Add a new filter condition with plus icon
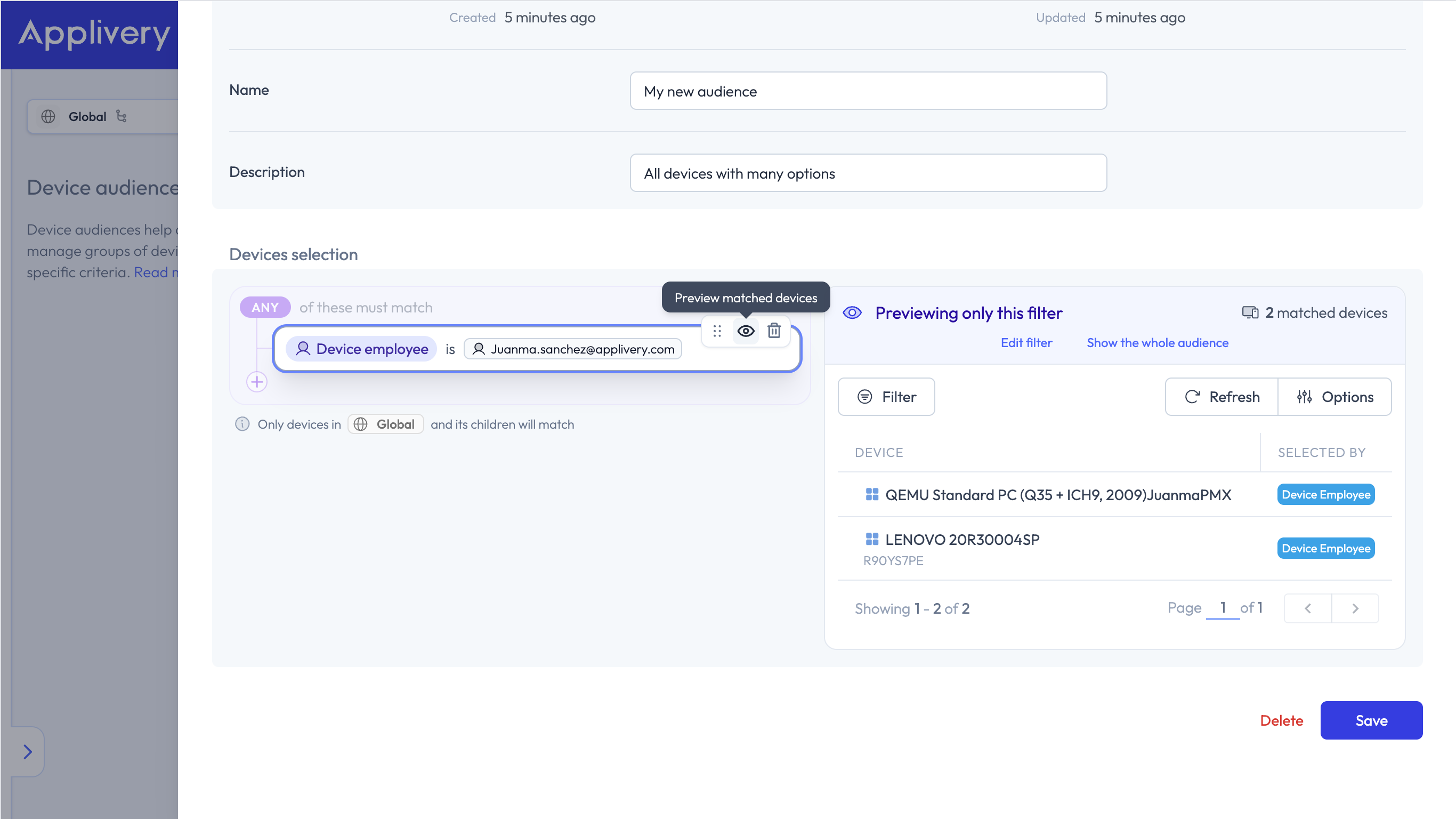1456x819 pixels. click(256, 382)
